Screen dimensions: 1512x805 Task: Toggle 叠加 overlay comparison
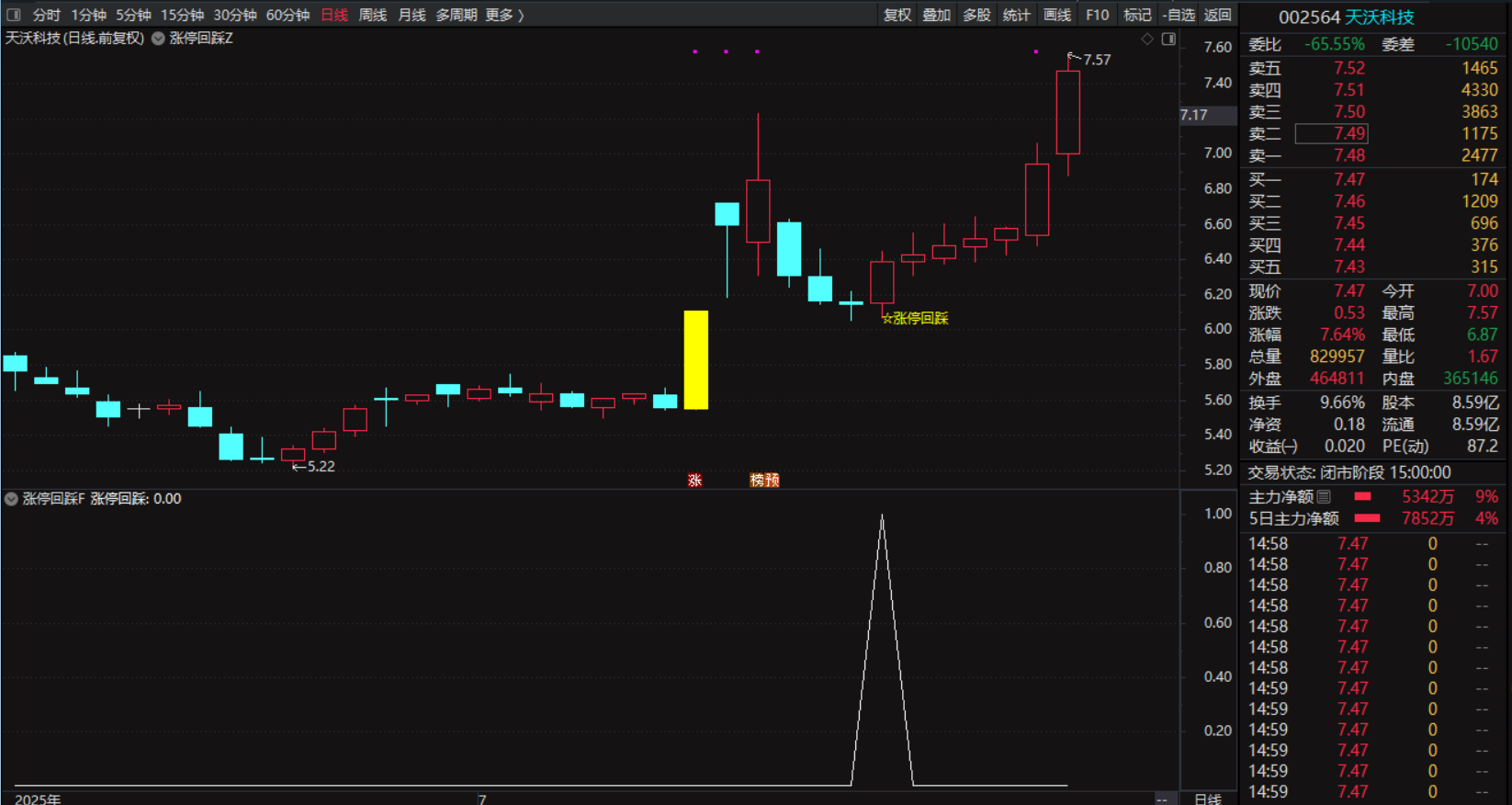pos(936,15)
